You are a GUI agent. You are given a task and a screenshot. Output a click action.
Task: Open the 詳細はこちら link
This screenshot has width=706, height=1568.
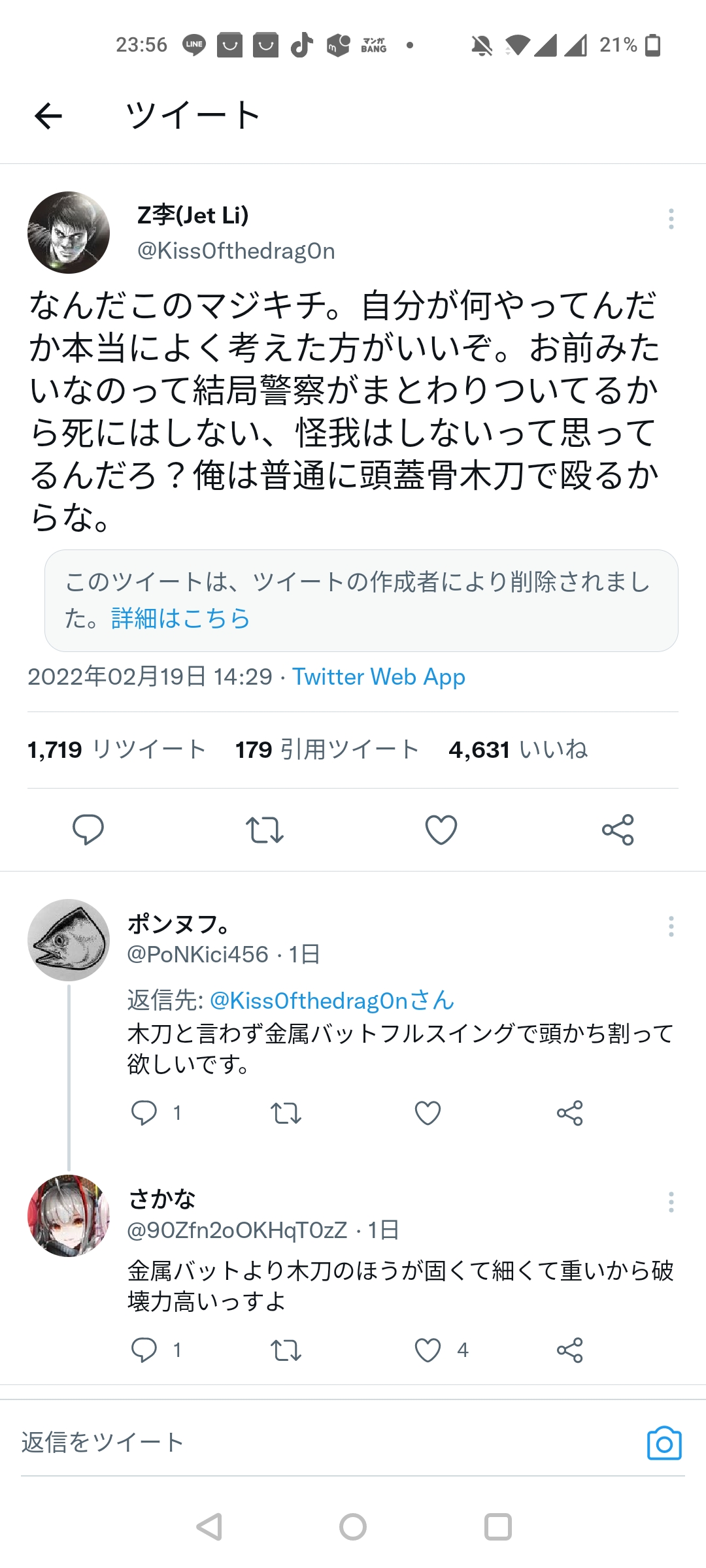pos(181,618)
